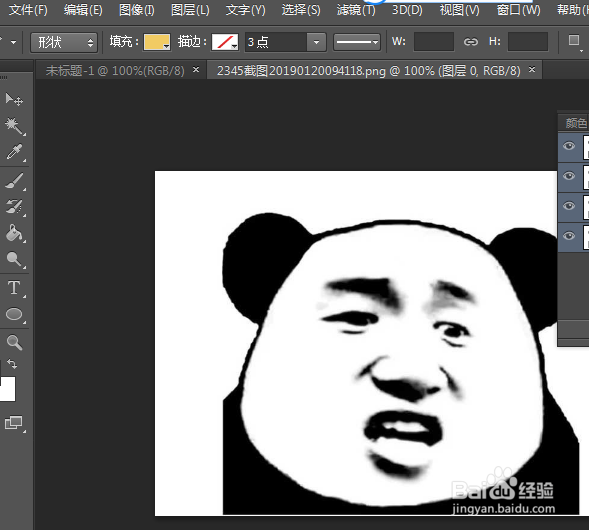Click the W width input field
This screenshot has width=589, height=530.
pos(434,42)
